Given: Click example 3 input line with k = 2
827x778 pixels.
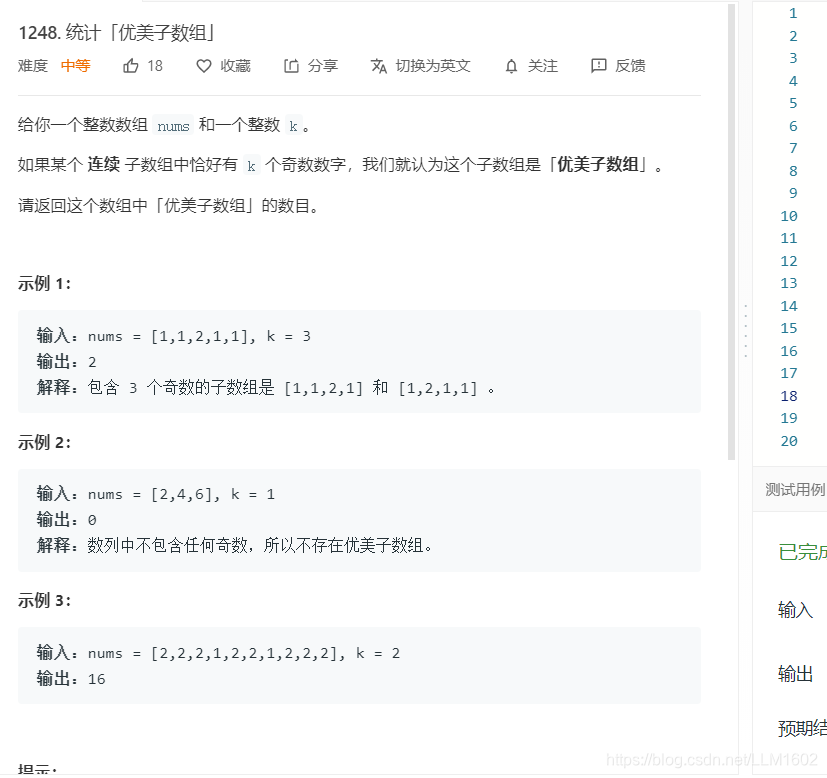Looking at the screenshot, I should pos(218,653).
